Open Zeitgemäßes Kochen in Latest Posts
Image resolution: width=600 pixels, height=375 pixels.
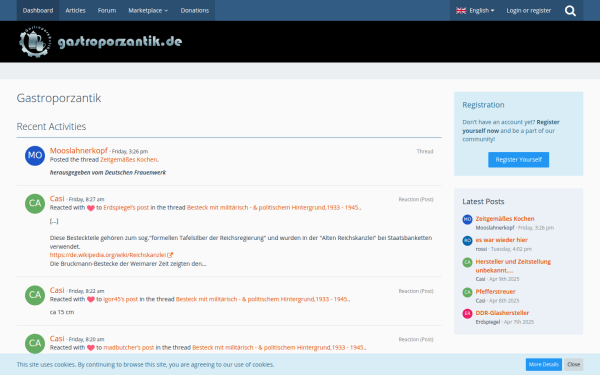505,219
